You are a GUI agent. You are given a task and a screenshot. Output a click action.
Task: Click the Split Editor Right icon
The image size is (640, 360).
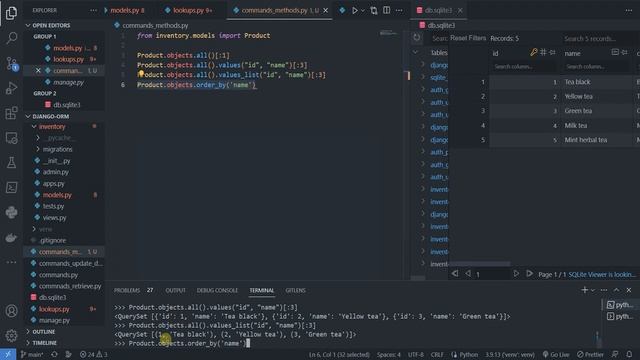(x=387, y=10)
